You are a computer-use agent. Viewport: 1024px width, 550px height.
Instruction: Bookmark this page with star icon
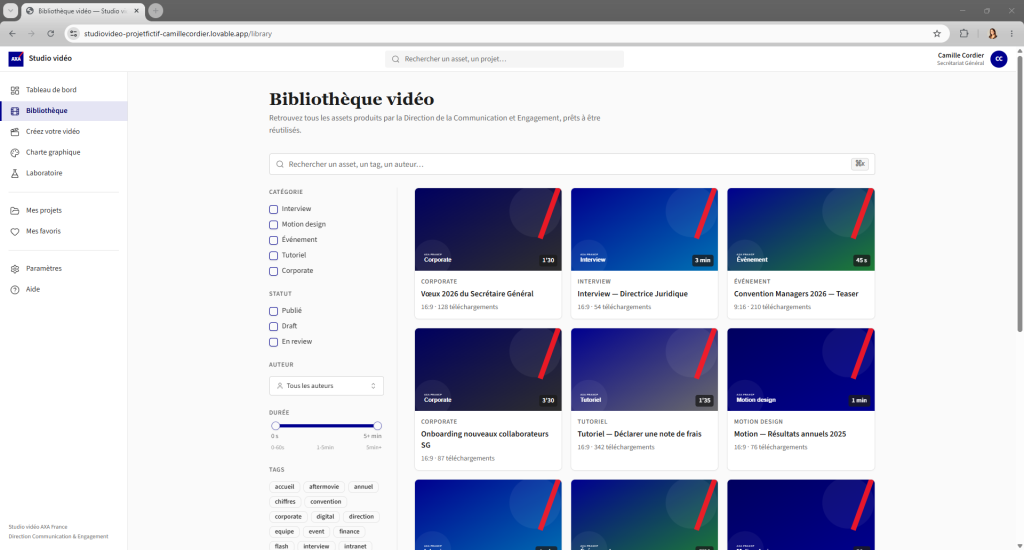[936, 33]
